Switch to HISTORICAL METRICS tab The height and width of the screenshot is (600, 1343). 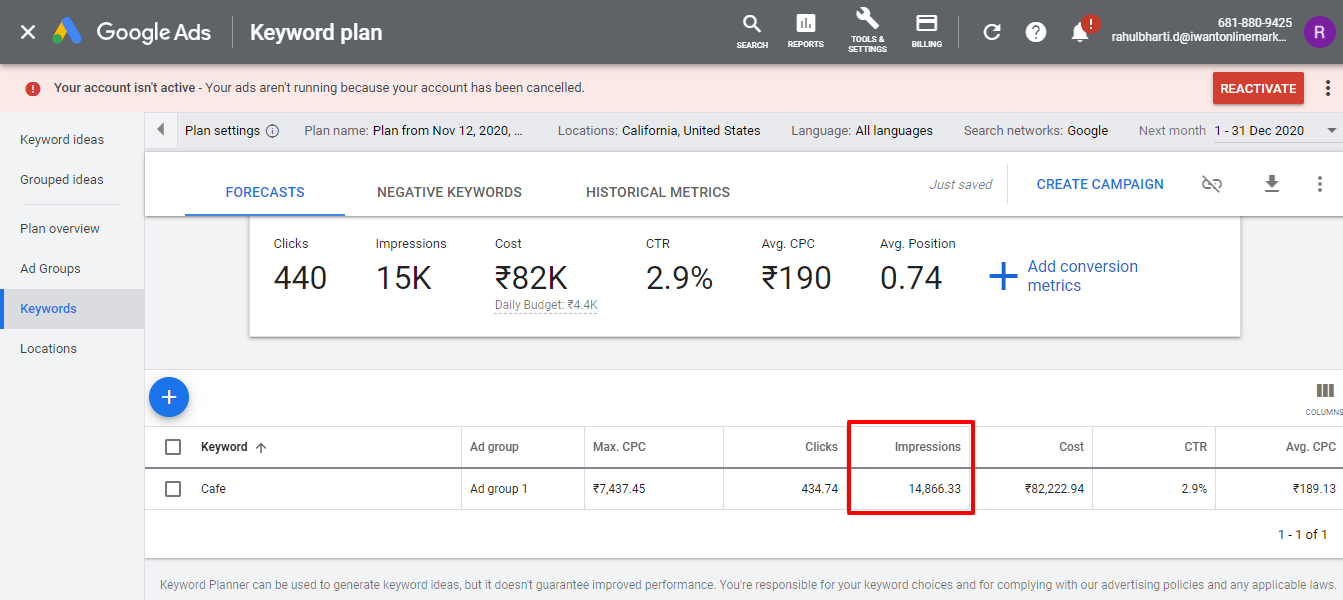tap(658, 192)
